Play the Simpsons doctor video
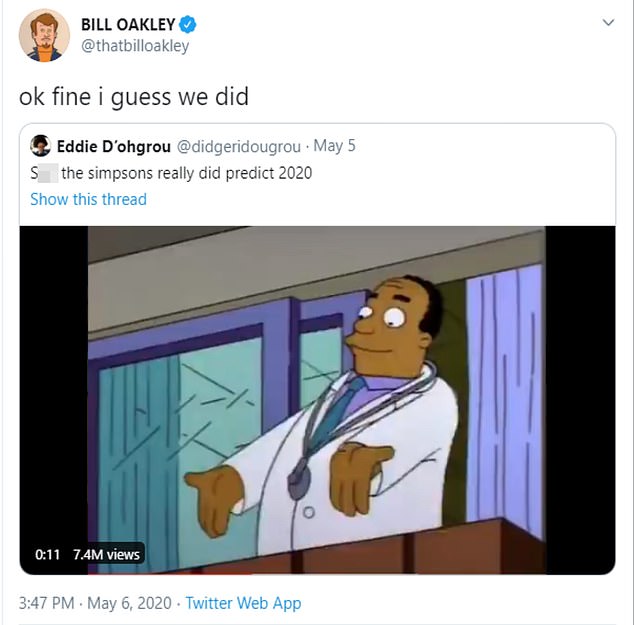Screen dimensions: 634x625 pos(316,400)
